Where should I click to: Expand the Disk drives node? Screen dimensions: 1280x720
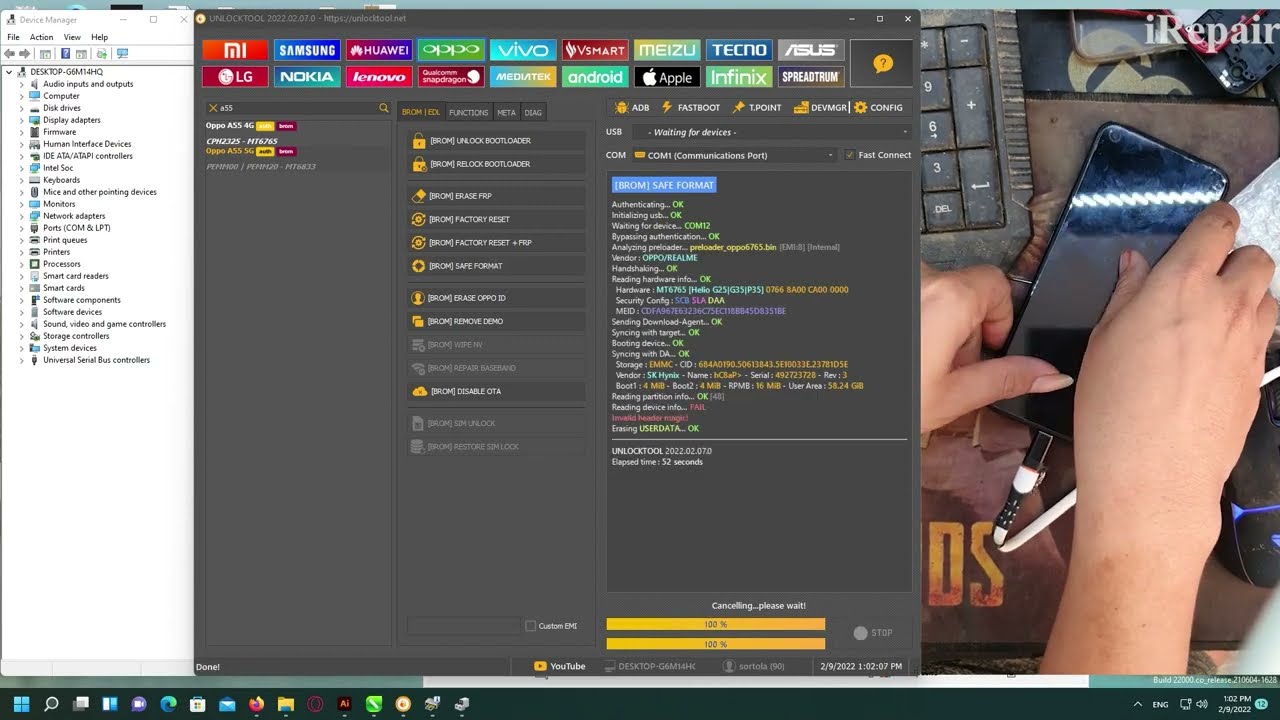tap(22, 108)
